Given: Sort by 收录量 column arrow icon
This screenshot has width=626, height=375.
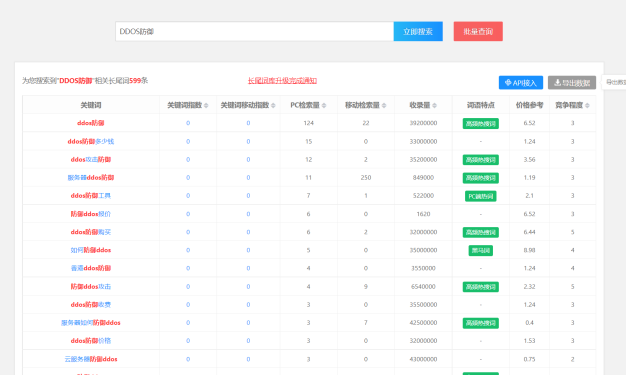Looking at the screenshot, I should click(434, 105).
